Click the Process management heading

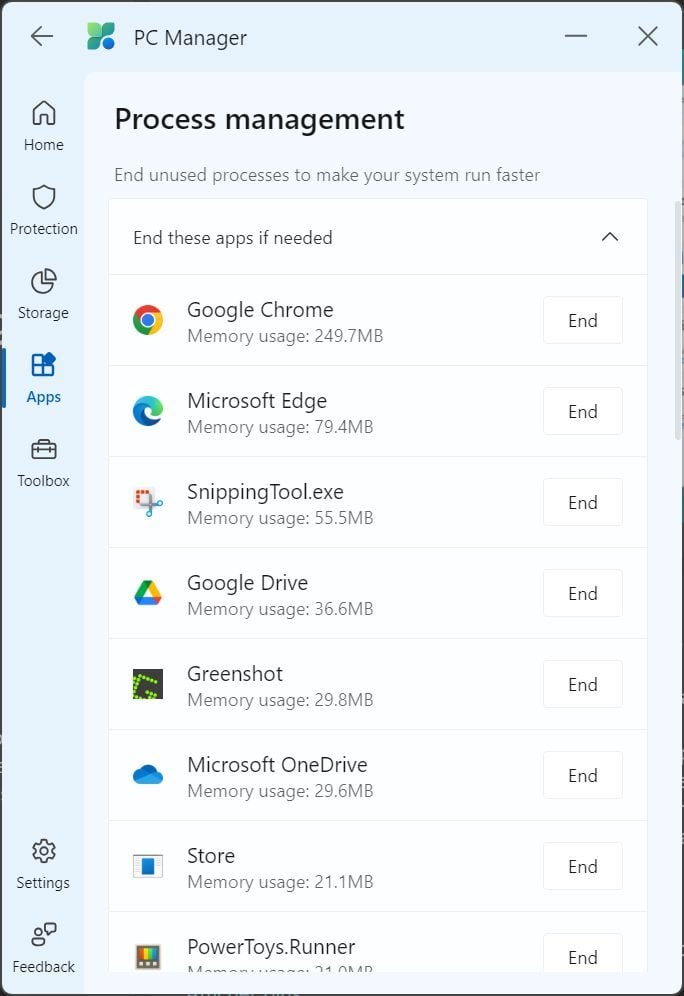coord(259,119)
